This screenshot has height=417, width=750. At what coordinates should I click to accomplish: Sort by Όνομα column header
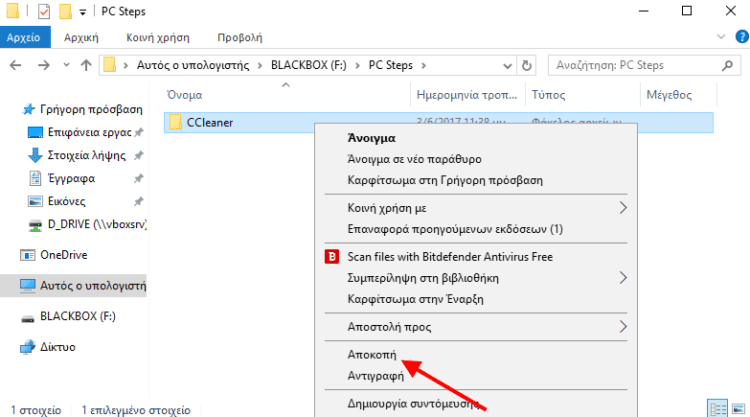click(185, 95)
